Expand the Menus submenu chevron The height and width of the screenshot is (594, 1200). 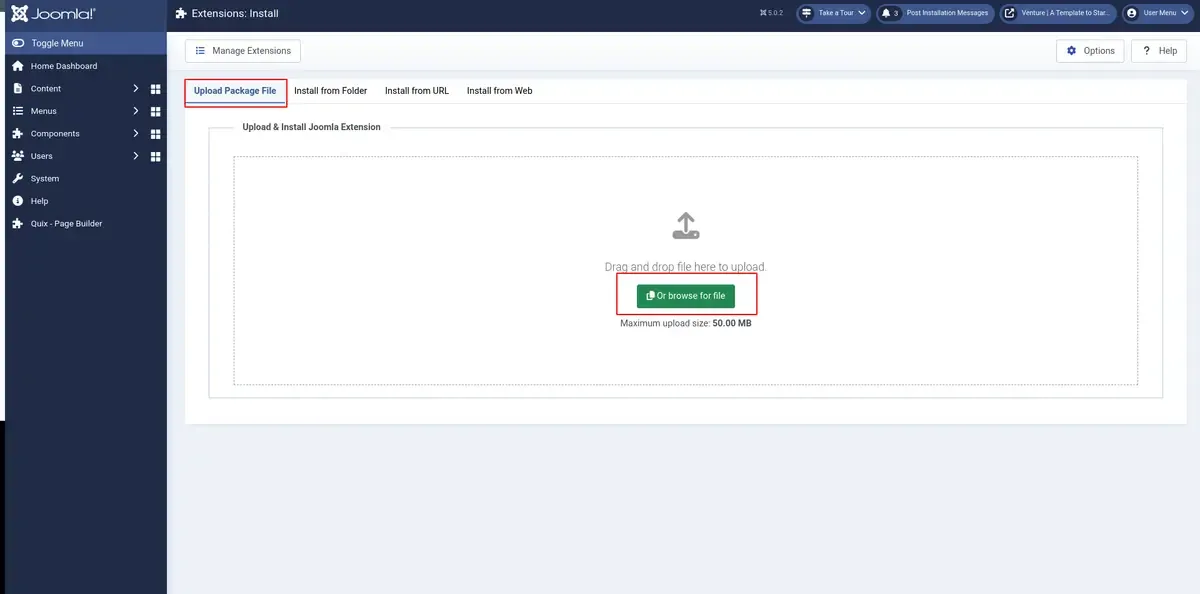[x=136, y=111]
